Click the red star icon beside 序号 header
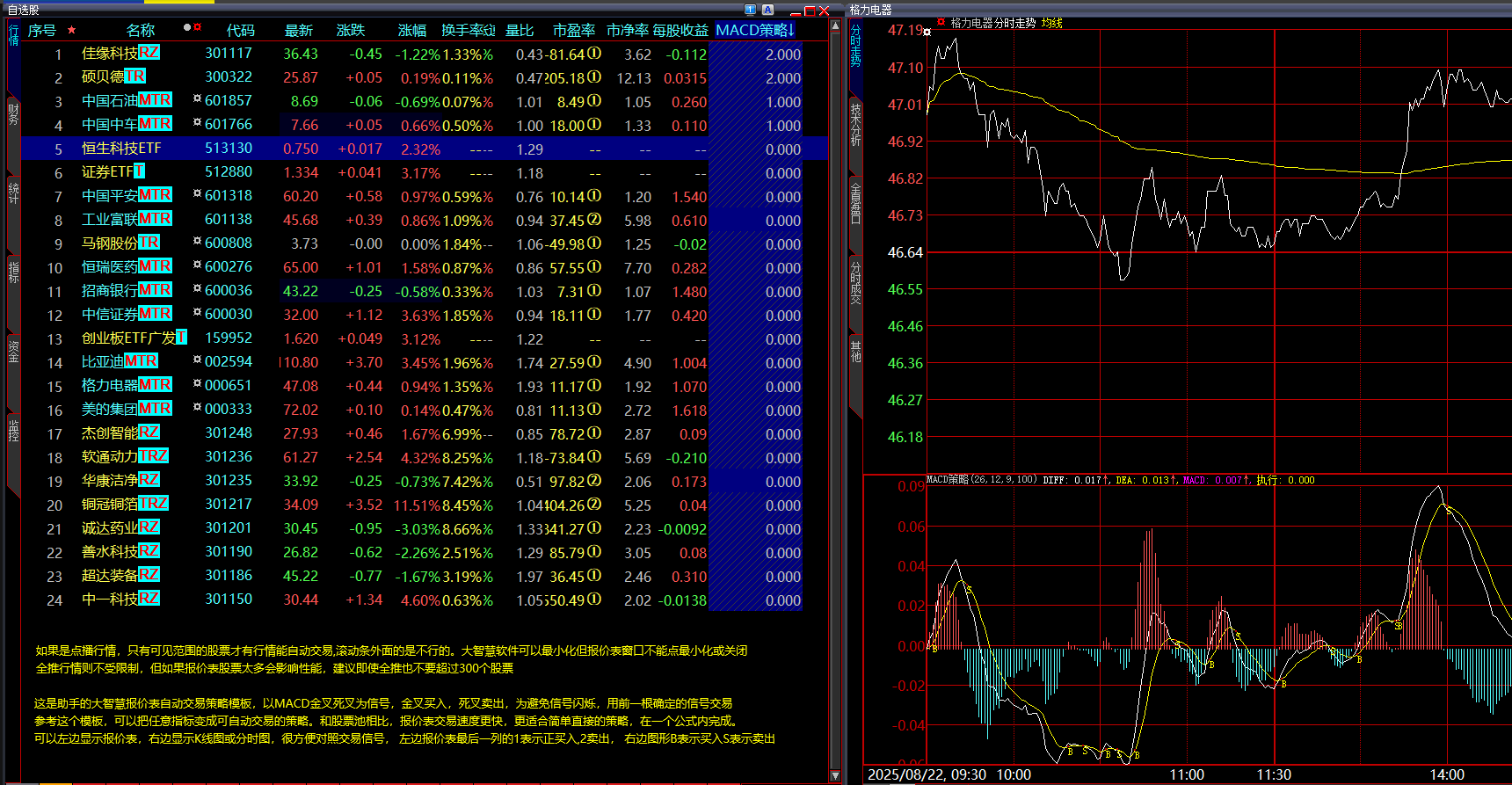The image size is (1512, 785). [x=71, y=30]
